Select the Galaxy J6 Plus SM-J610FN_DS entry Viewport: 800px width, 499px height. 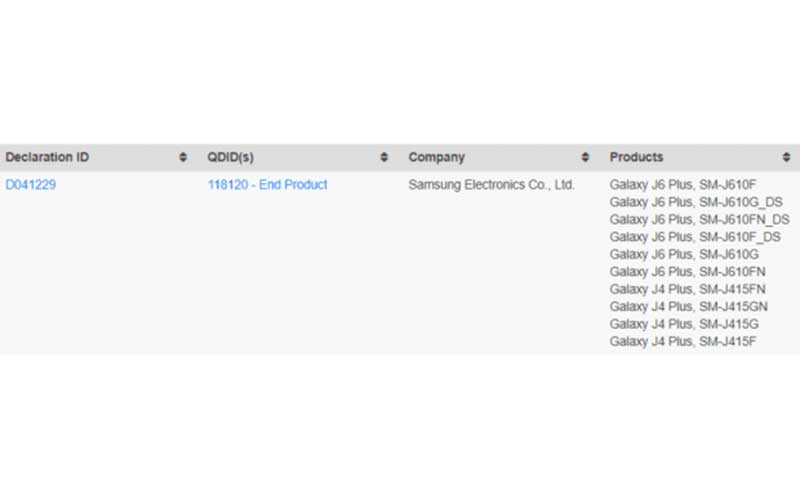click(x=699, y=220)
